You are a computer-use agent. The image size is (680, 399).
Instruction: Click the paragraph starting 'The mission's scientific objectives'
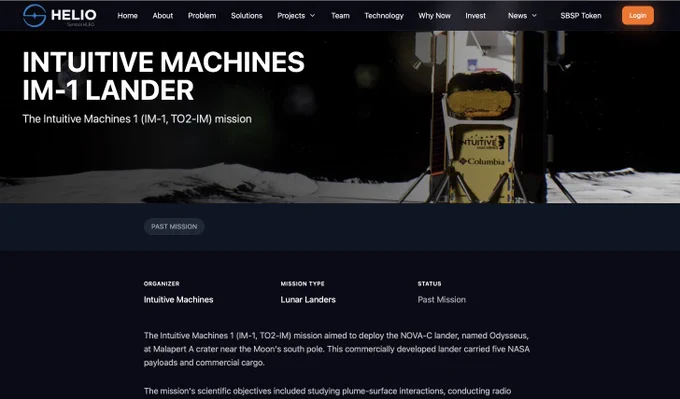point(327,391)
